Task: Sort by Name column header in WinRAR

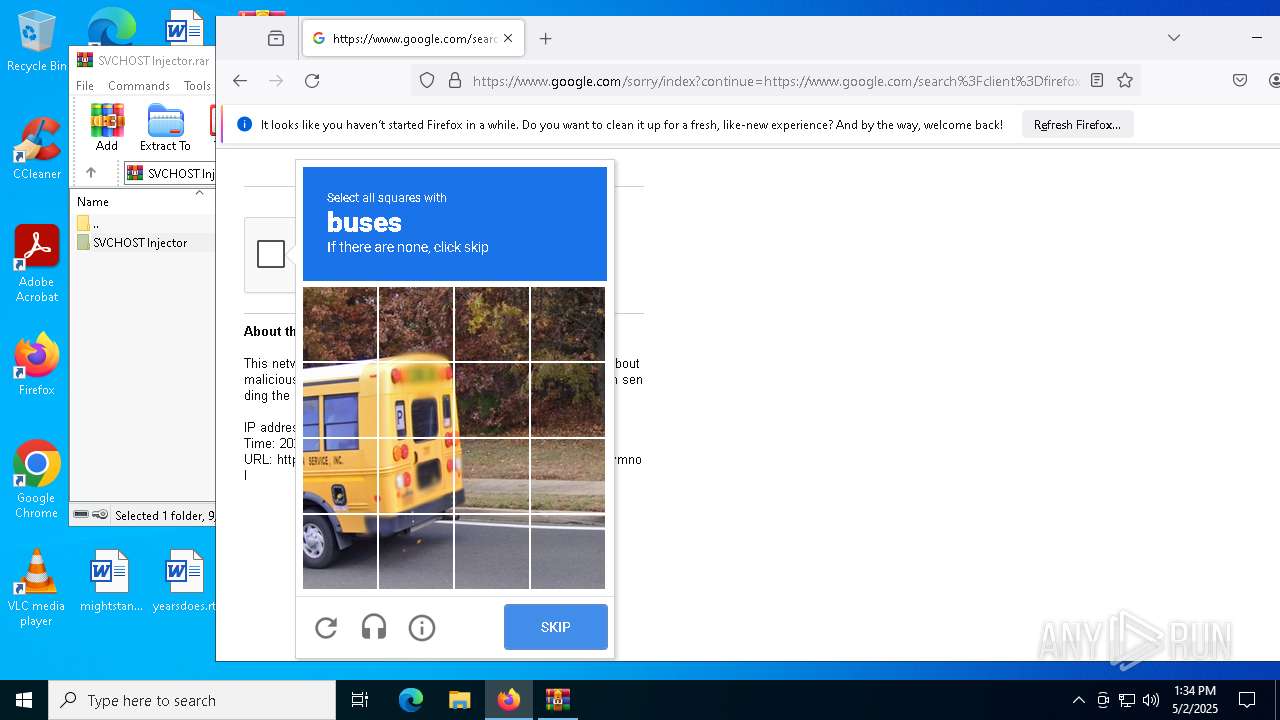Action: [93, 202]
